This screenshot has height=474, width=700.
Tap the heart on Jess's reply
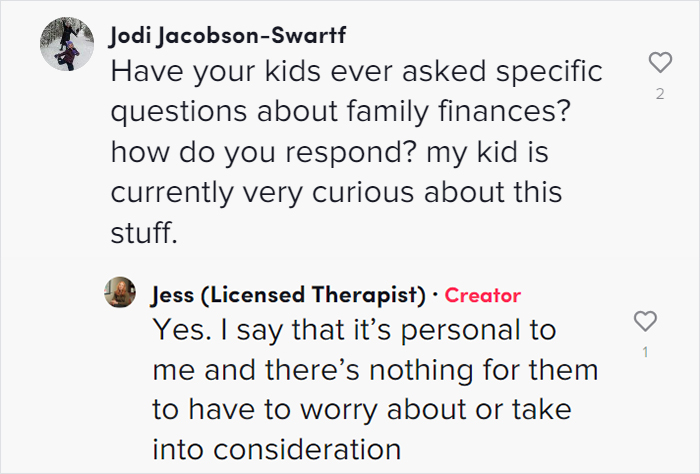tap(646, 321)
